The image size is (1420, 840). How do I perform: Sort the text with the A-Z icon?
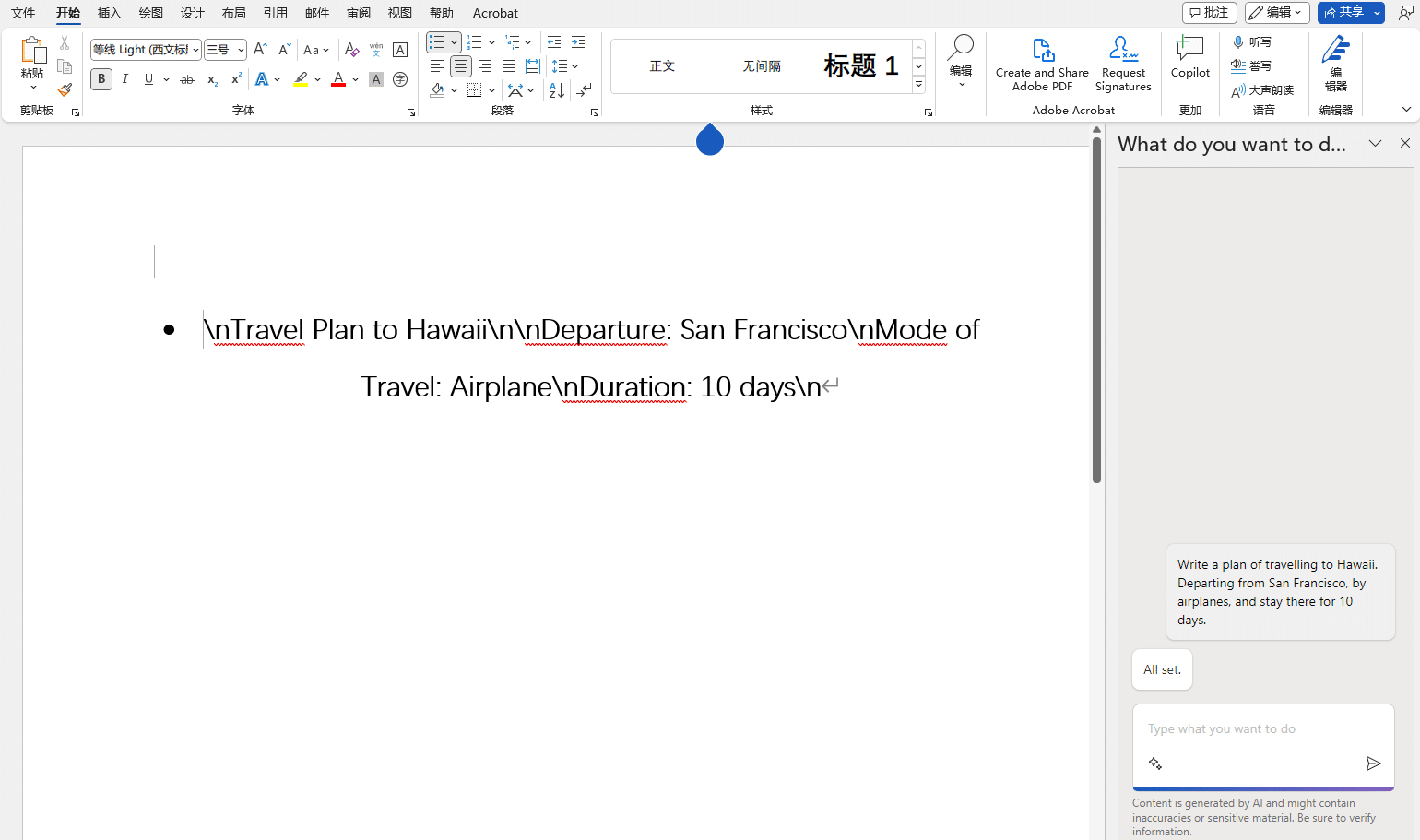click(556, 90)
